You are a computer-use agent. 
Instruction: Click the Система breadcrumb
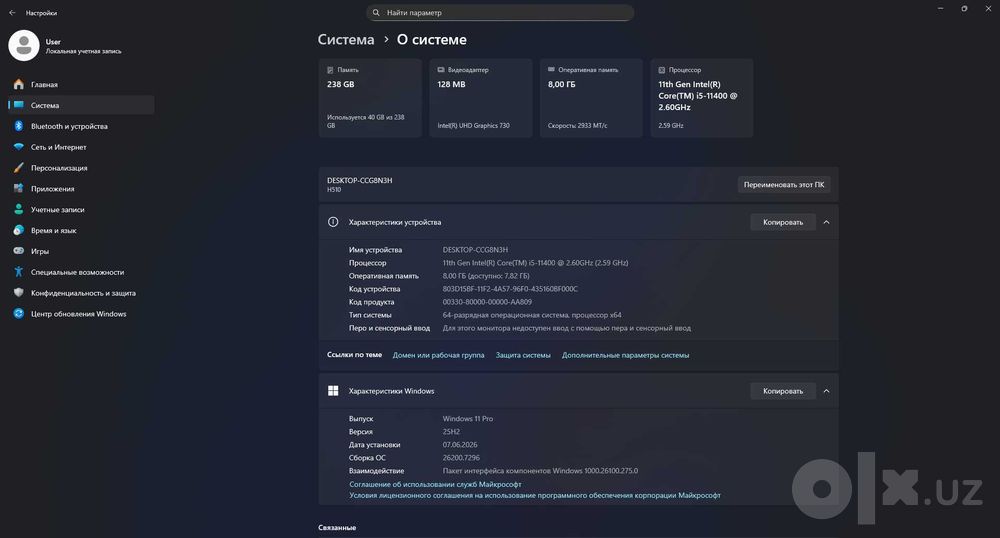pos(346,40)
